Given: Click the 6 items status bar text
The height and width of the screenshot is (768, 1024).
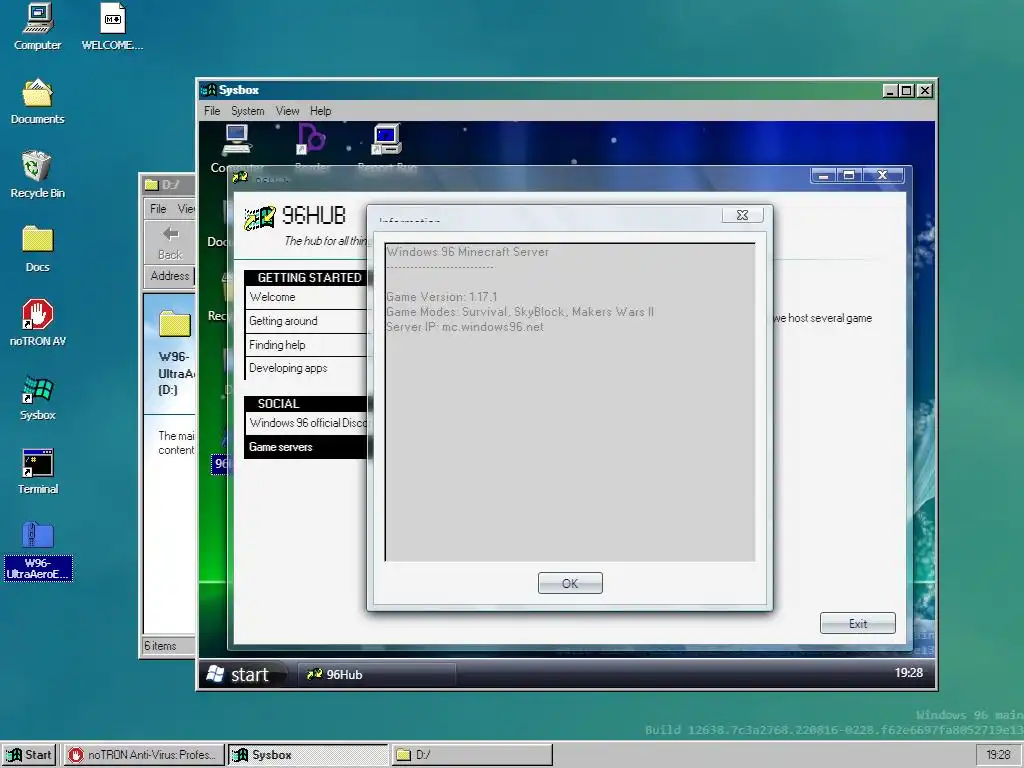Looking at the screenshot, I should (x=161, y=646).
